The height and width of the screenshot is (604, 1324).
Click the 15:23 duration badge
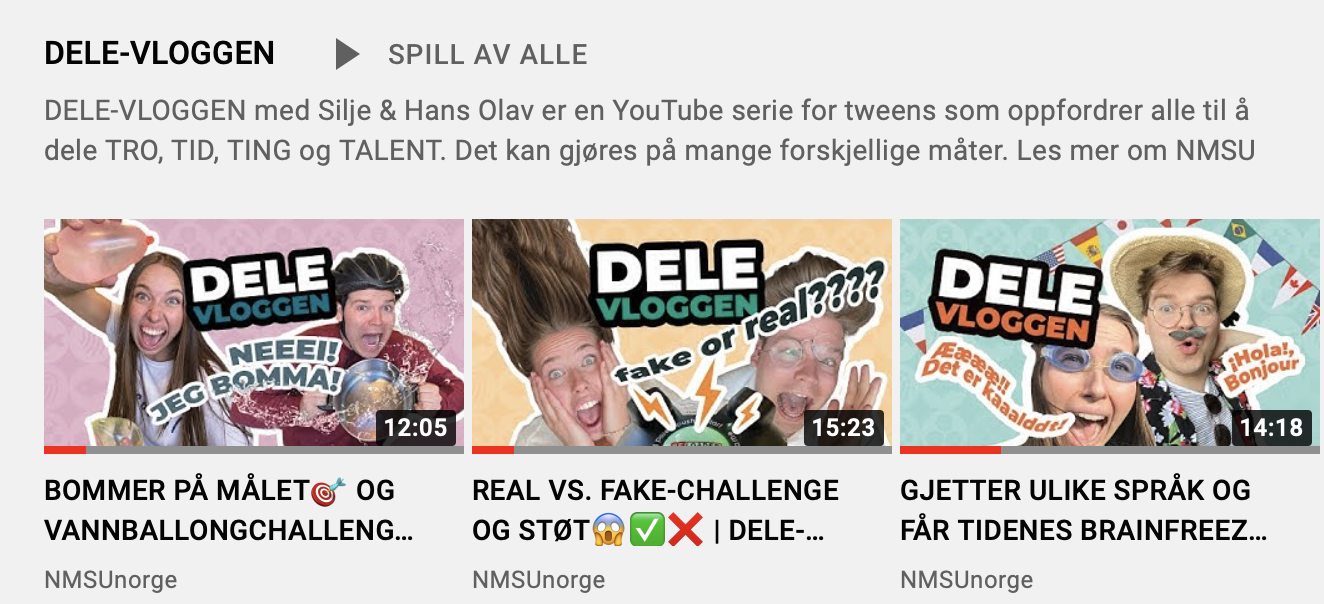coord(843,428)
